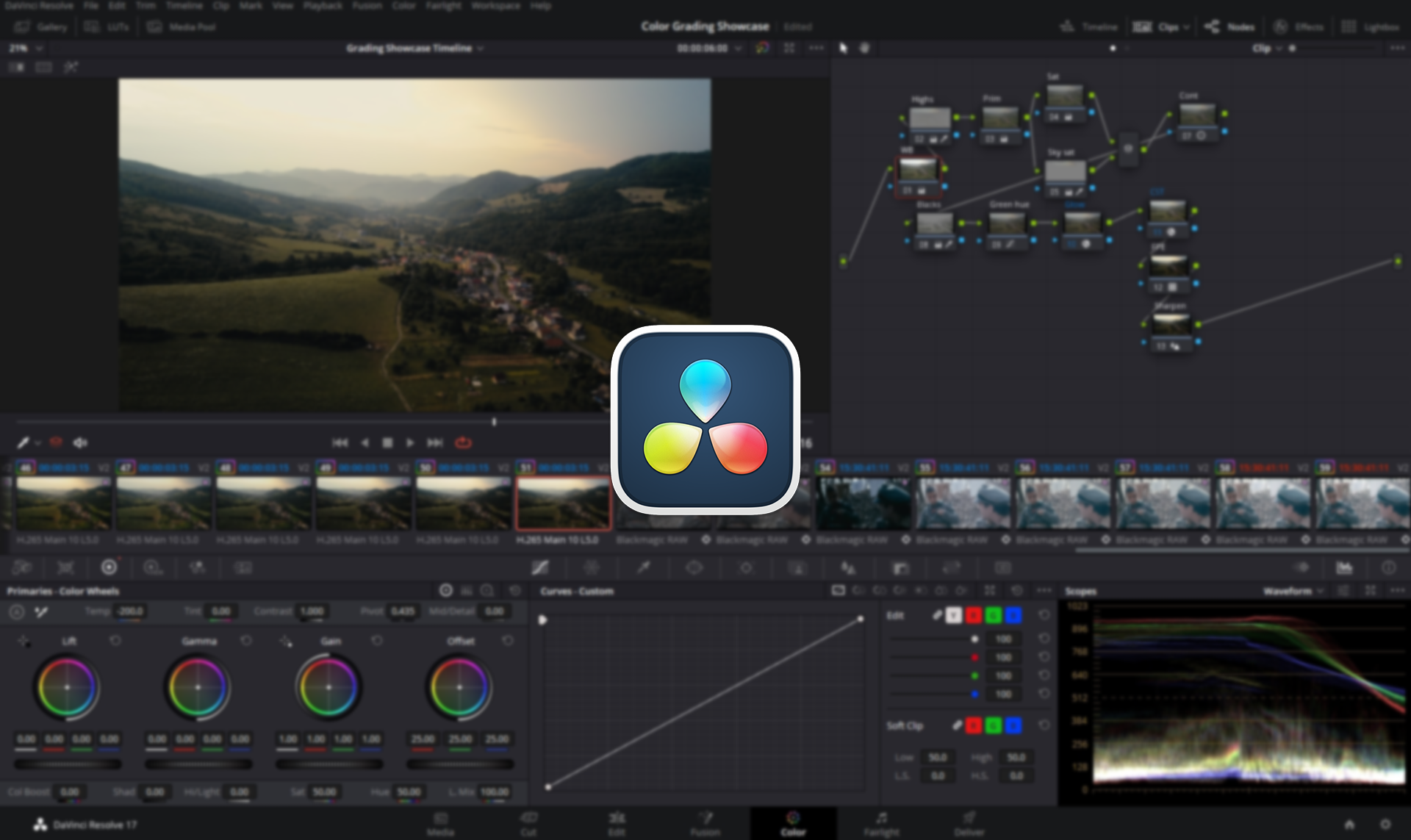This screenshot has height=840, width=1411.
Task: Switch to the Fairlight page tab
Action: (881, 823)
